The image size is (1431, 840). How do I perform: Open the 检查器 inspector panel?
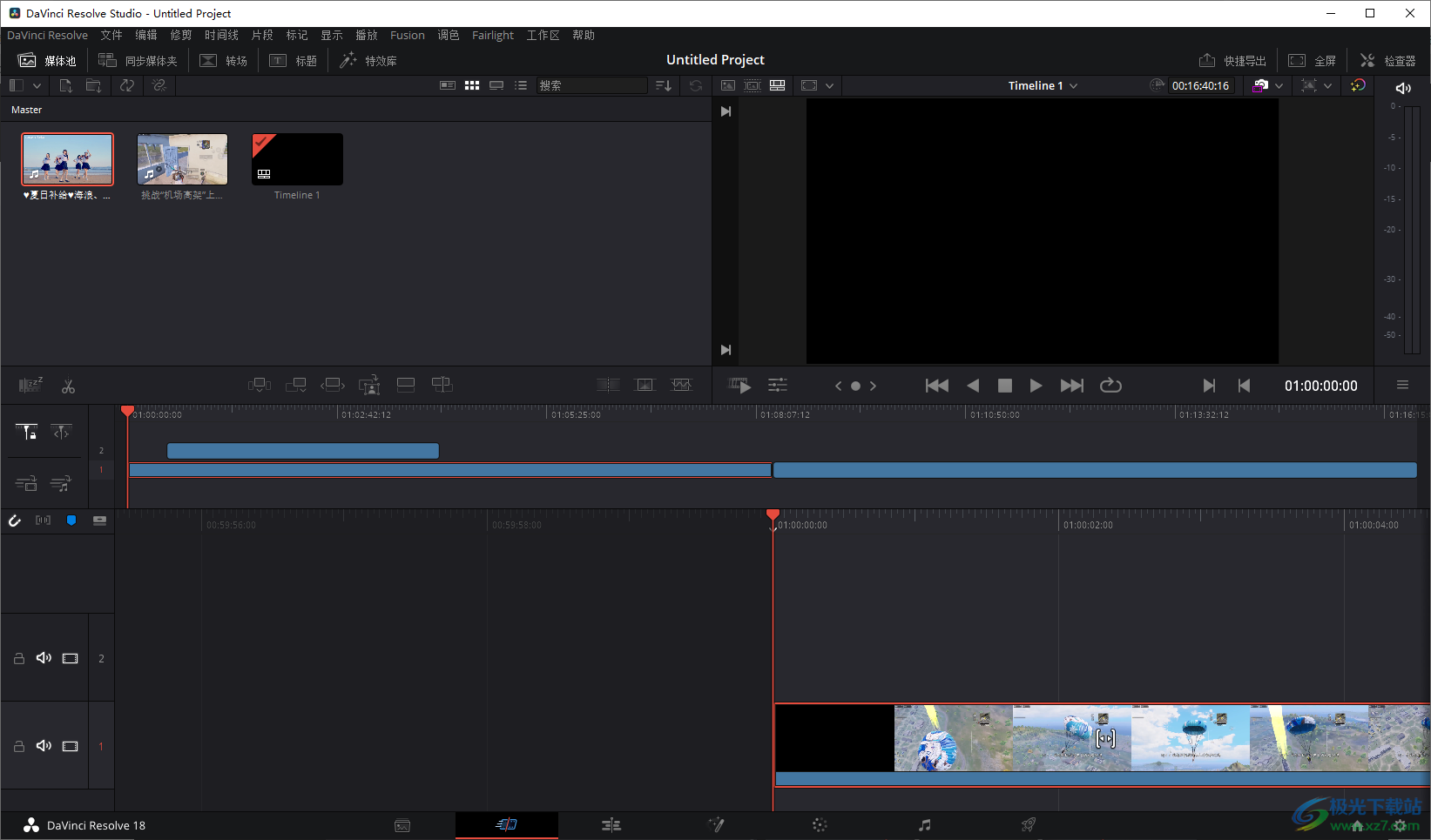1388,60
